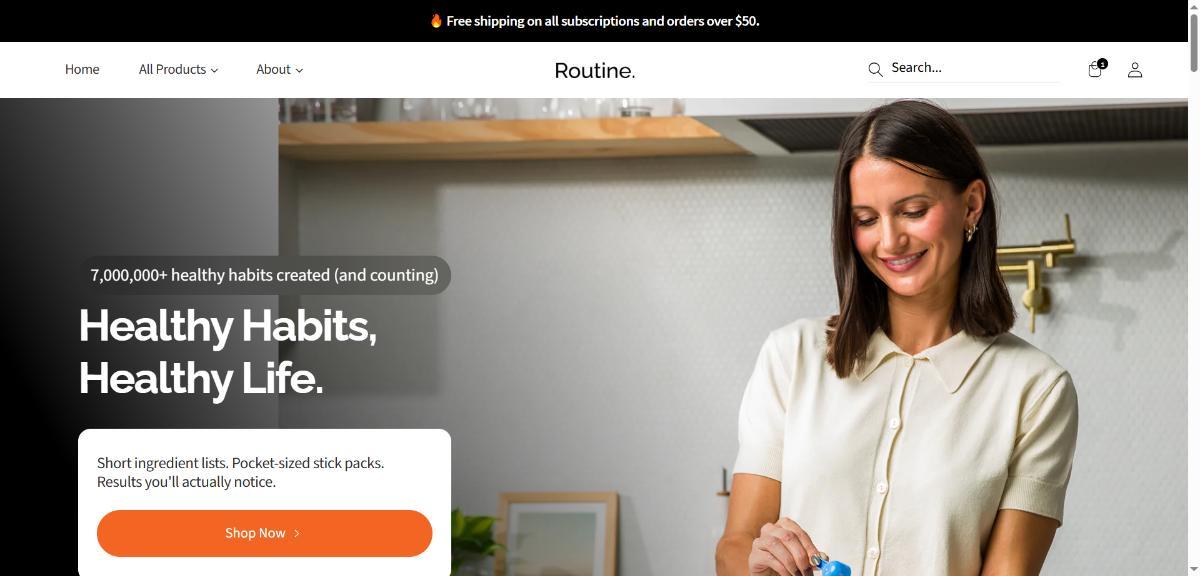Click the Healthy Habits, Healthy Life heading

228,352
